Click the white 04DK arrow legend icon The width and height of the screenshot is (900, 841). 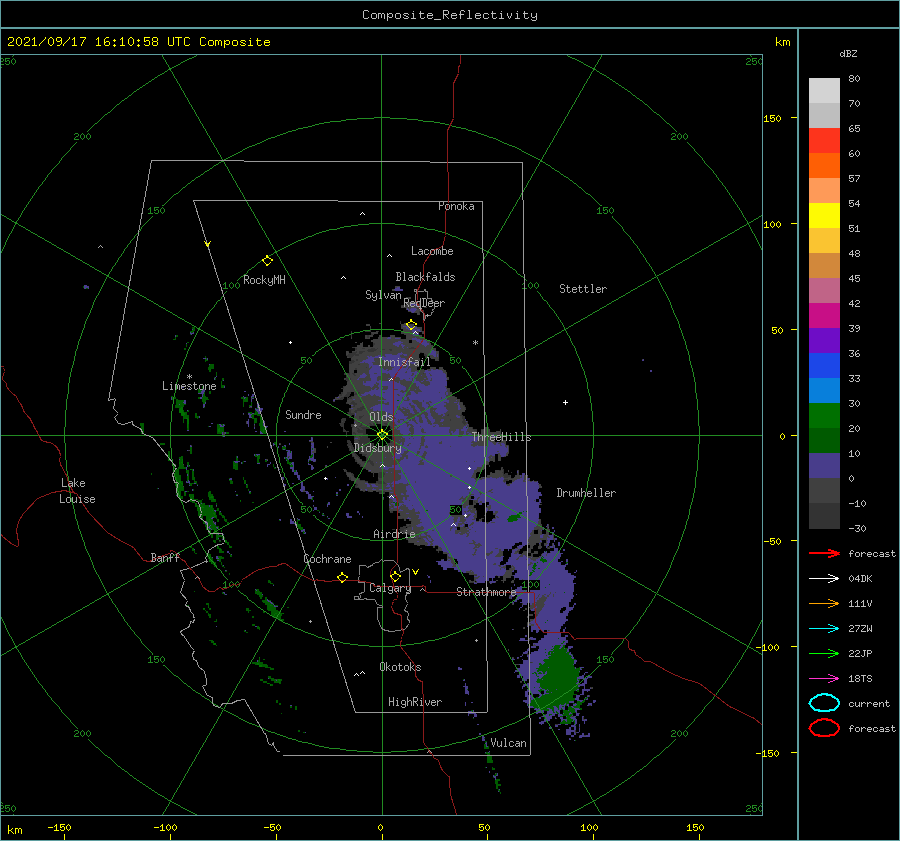(824, 578)
